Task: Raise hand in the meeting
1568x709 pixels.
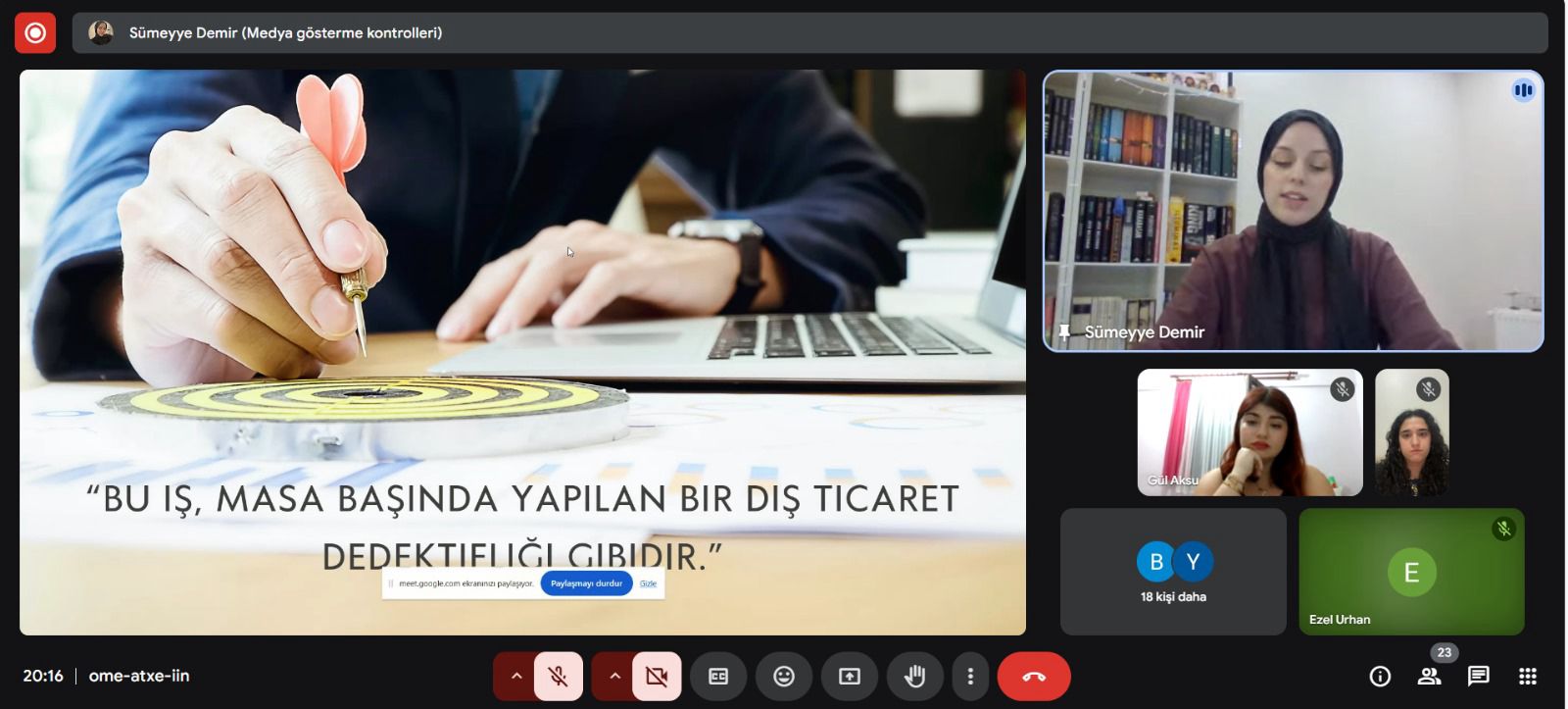Action: pyautogui.click(x=914, y=677)
